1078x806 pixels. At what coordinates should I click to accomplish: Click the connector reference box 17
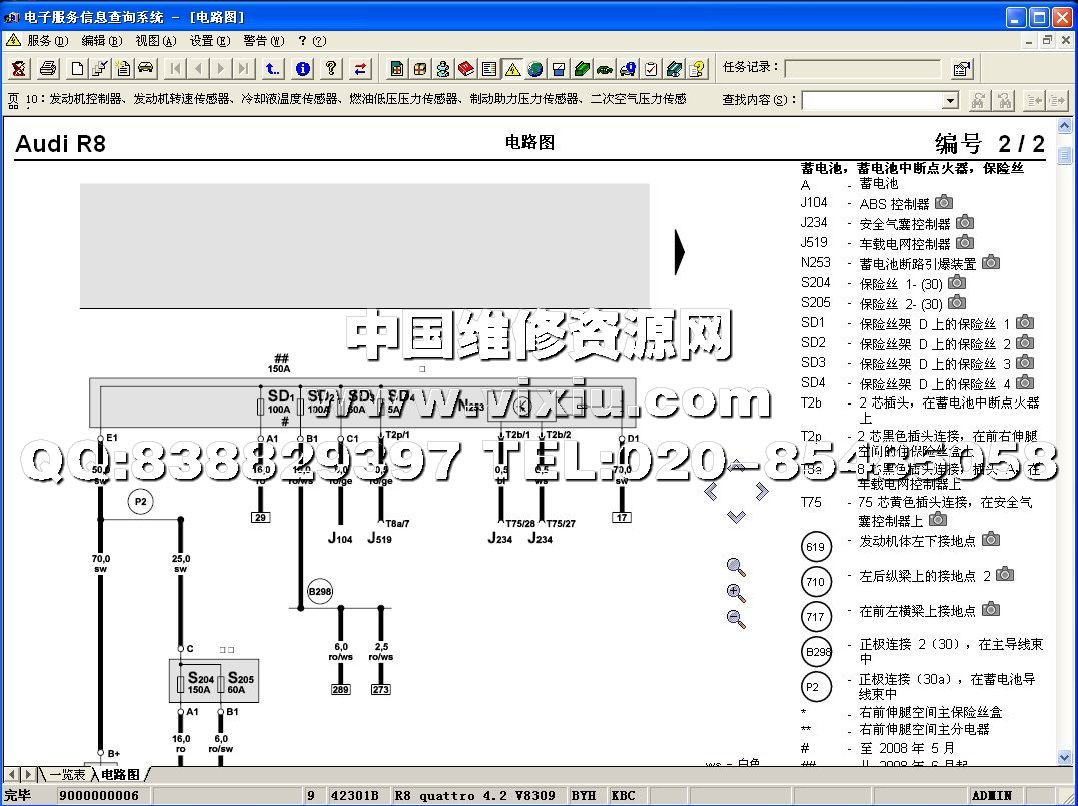622,517
